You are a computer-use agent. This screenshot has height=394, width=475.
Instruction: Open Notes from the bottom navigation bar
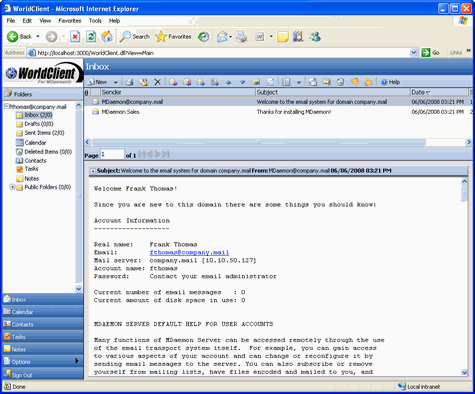43,349
